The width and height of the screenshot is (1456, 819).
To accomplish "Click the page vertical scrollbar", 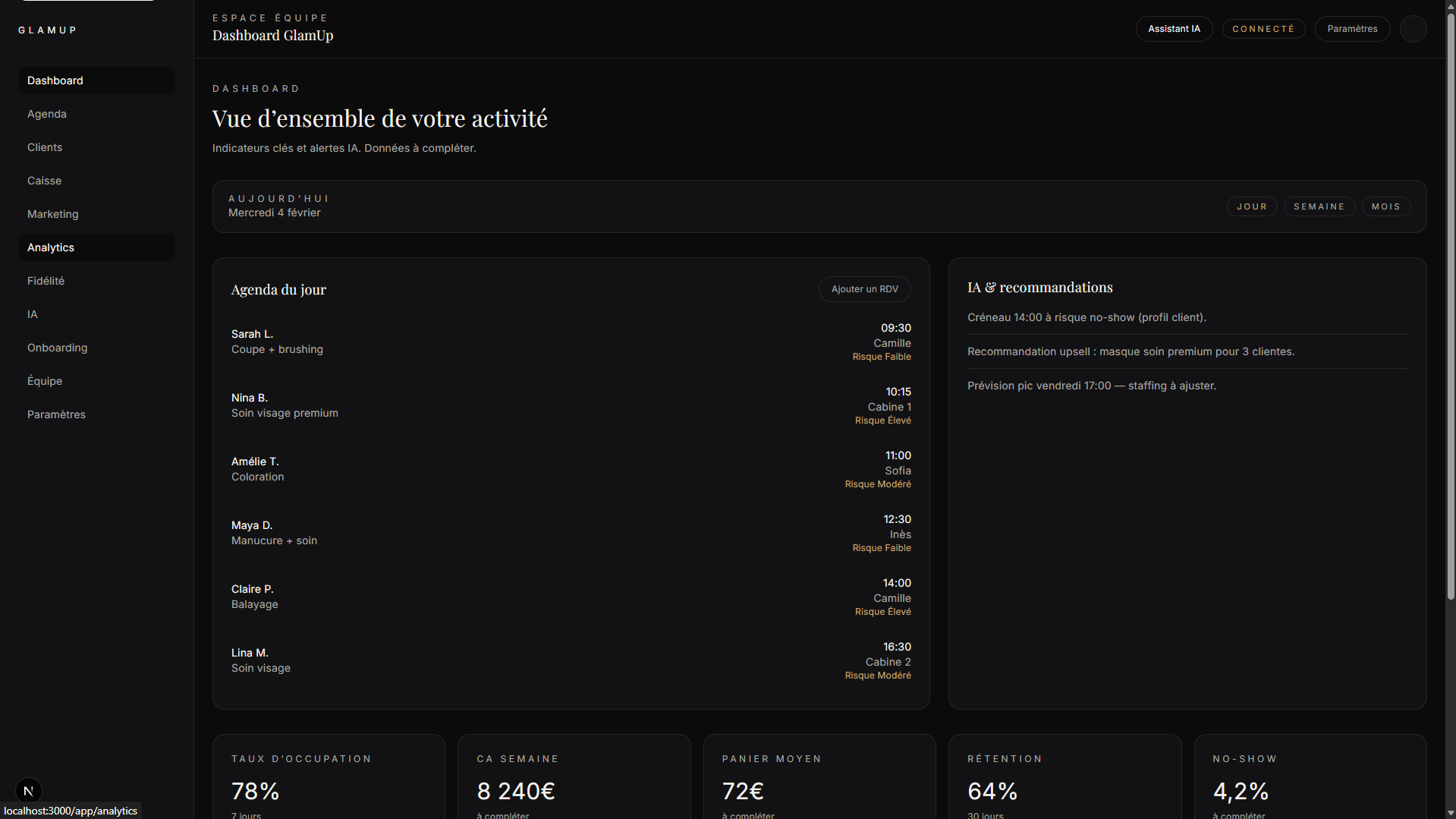I will click(1451, 304).
